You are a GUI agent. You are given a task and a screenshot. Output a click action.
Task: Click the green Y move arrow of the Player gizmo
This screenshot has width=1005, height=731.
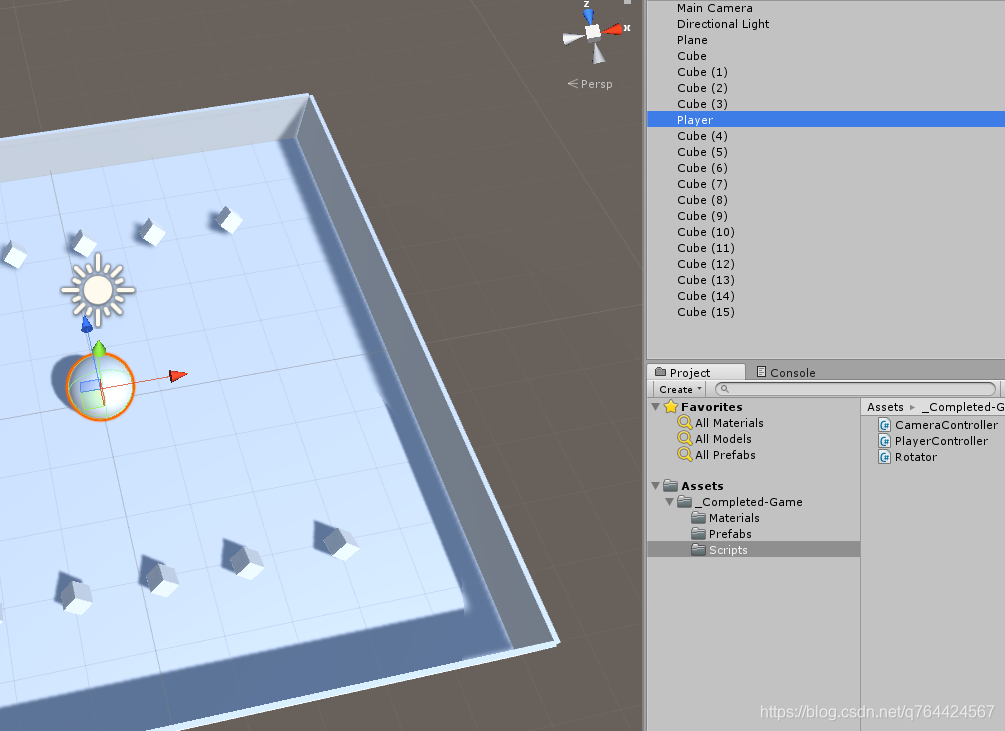tap(99, 349)
